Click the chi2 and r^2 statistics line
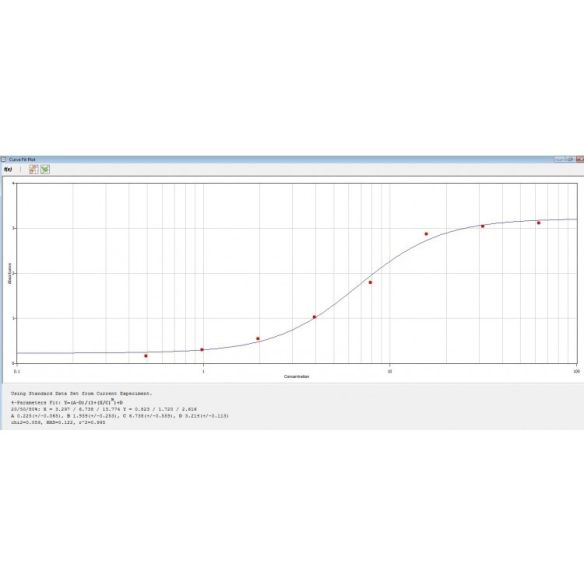This screenshot has height=584, width=584. tap(58, 423)
